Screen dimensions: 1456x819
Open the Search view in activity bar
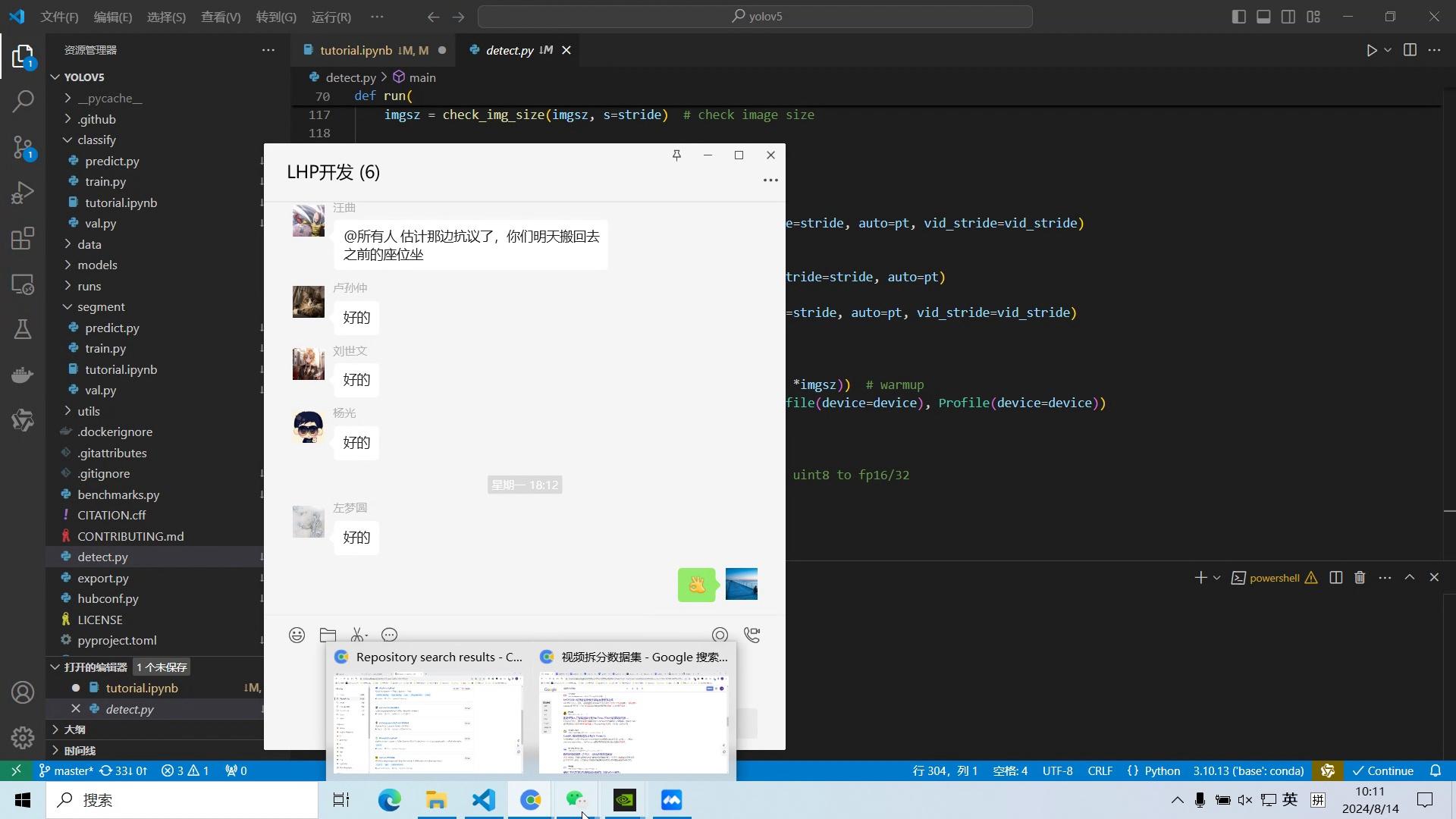pos(23,101)
